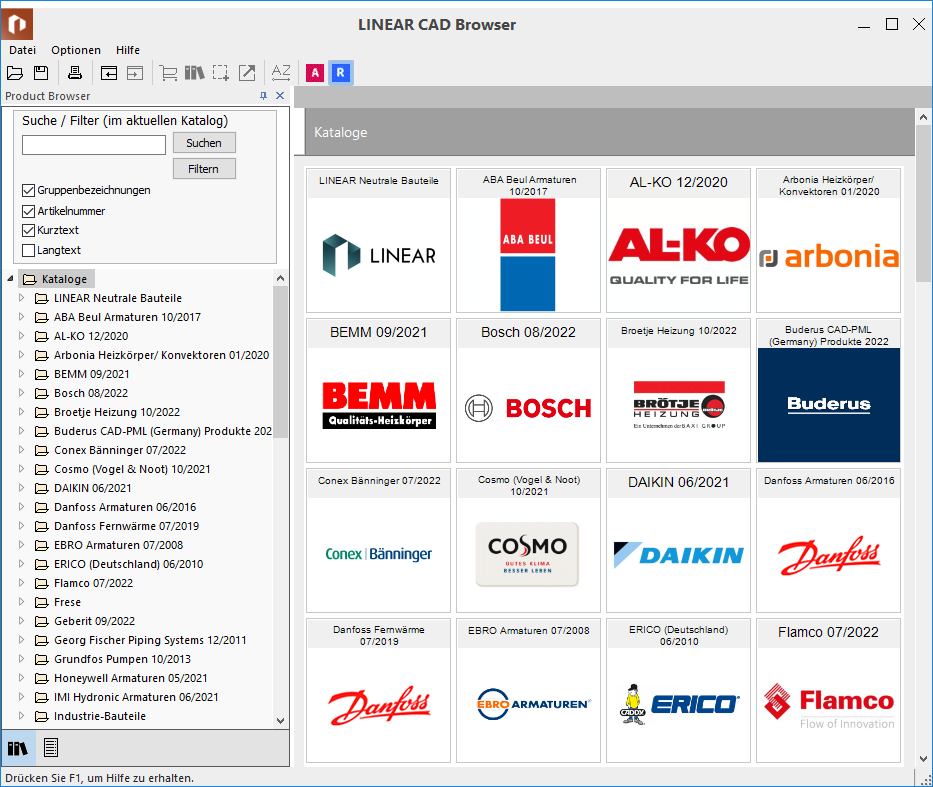Open the DAIKIN 06/2021 catalog tile
The image size is (933, 787).
(678, 540)
